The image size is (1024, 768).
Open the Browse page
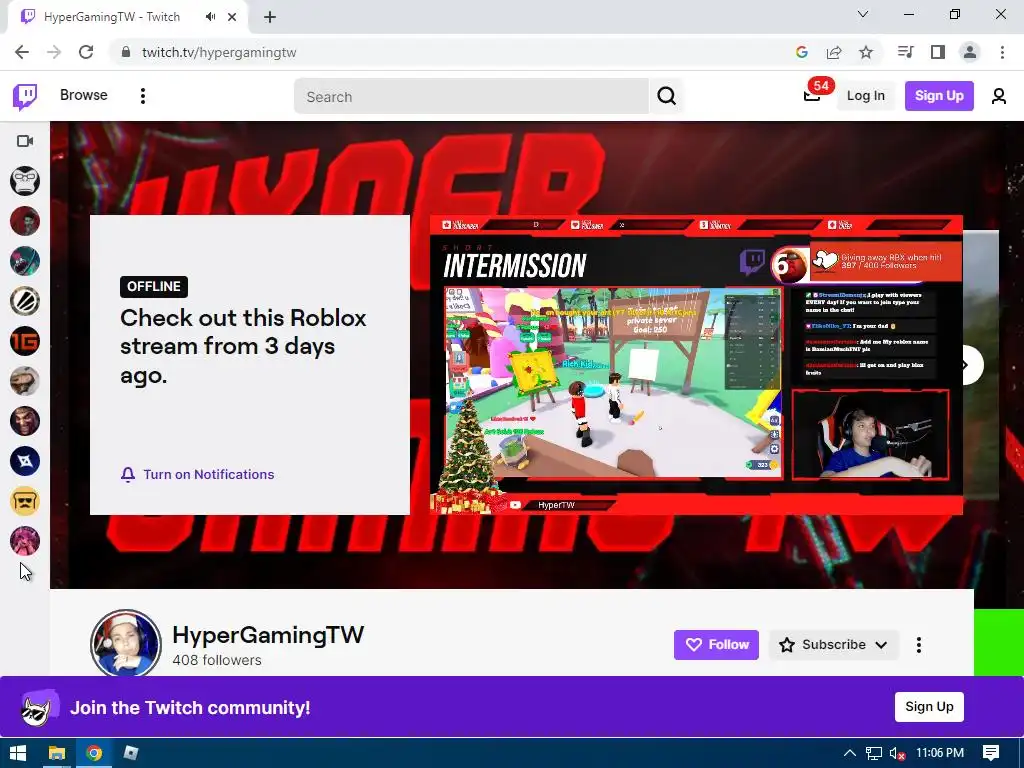pyautogui.click(x=84, y=95)
